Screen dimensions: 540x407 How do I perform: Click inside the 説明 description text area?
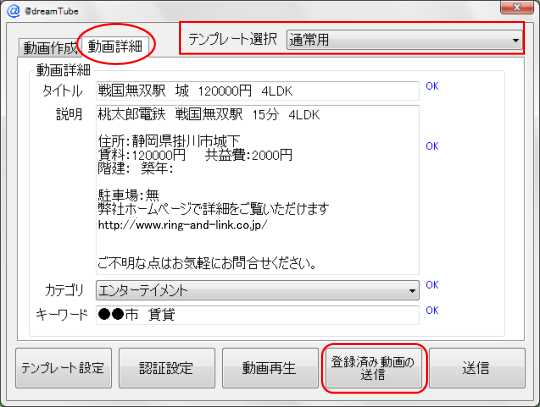click(x=258, y=190)
